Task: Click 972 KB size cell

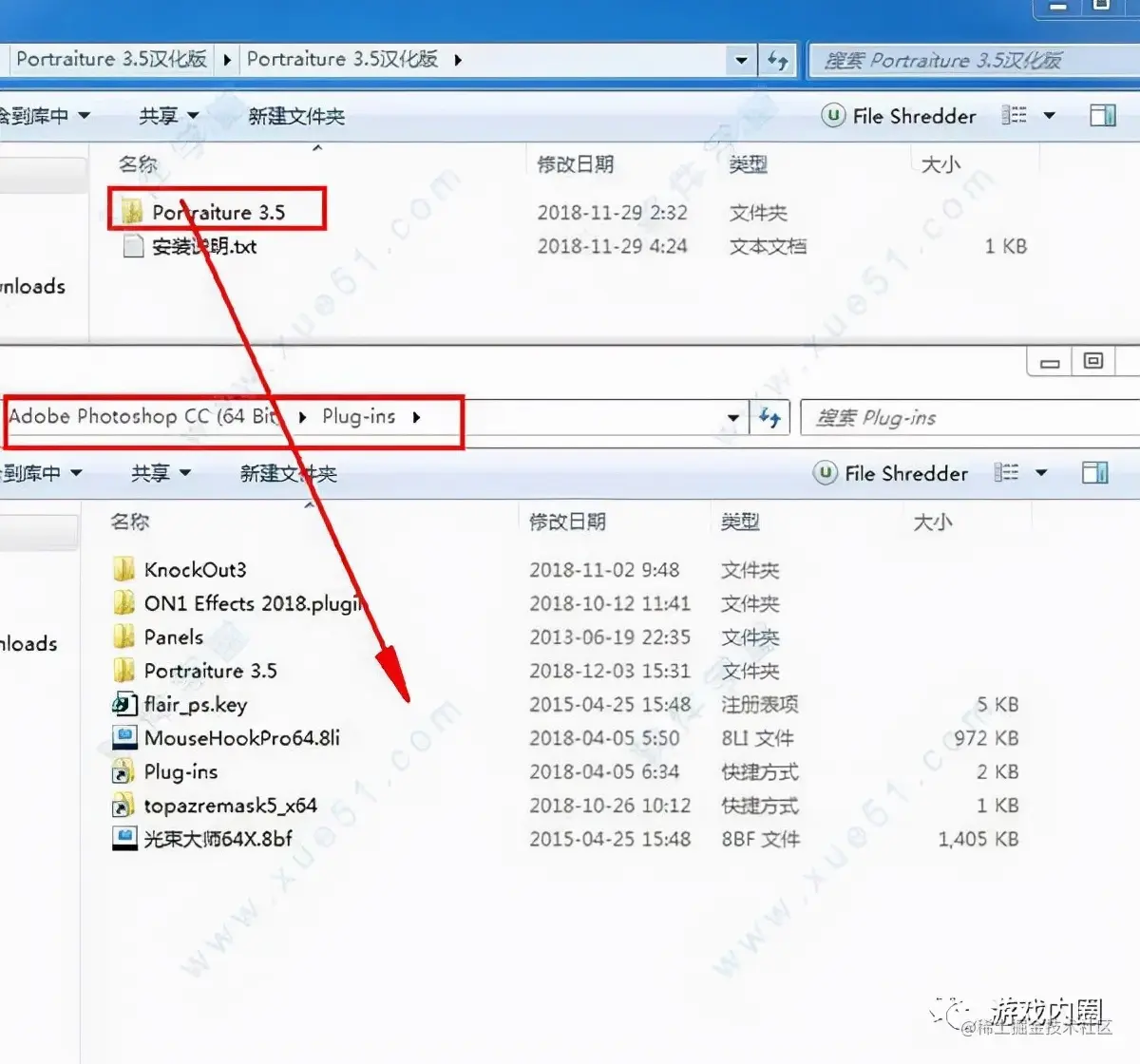Action: pos(986,738)
